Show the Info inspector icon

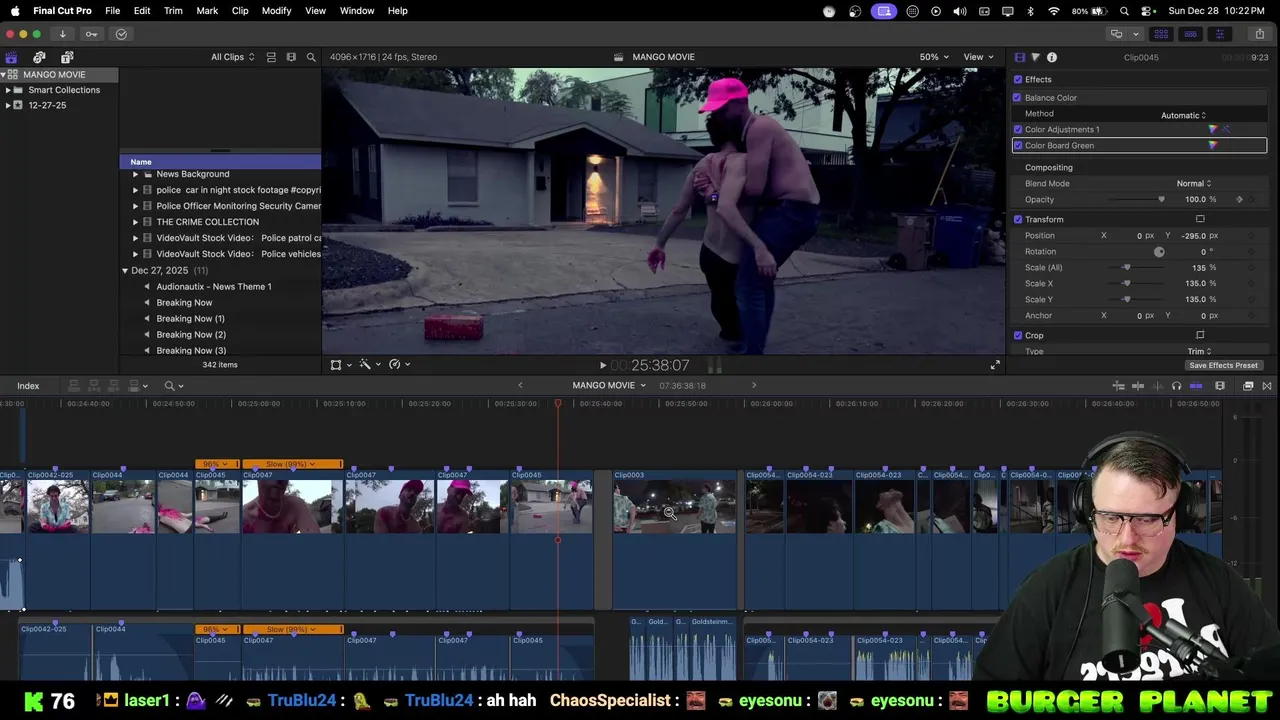click(1051, 57)
